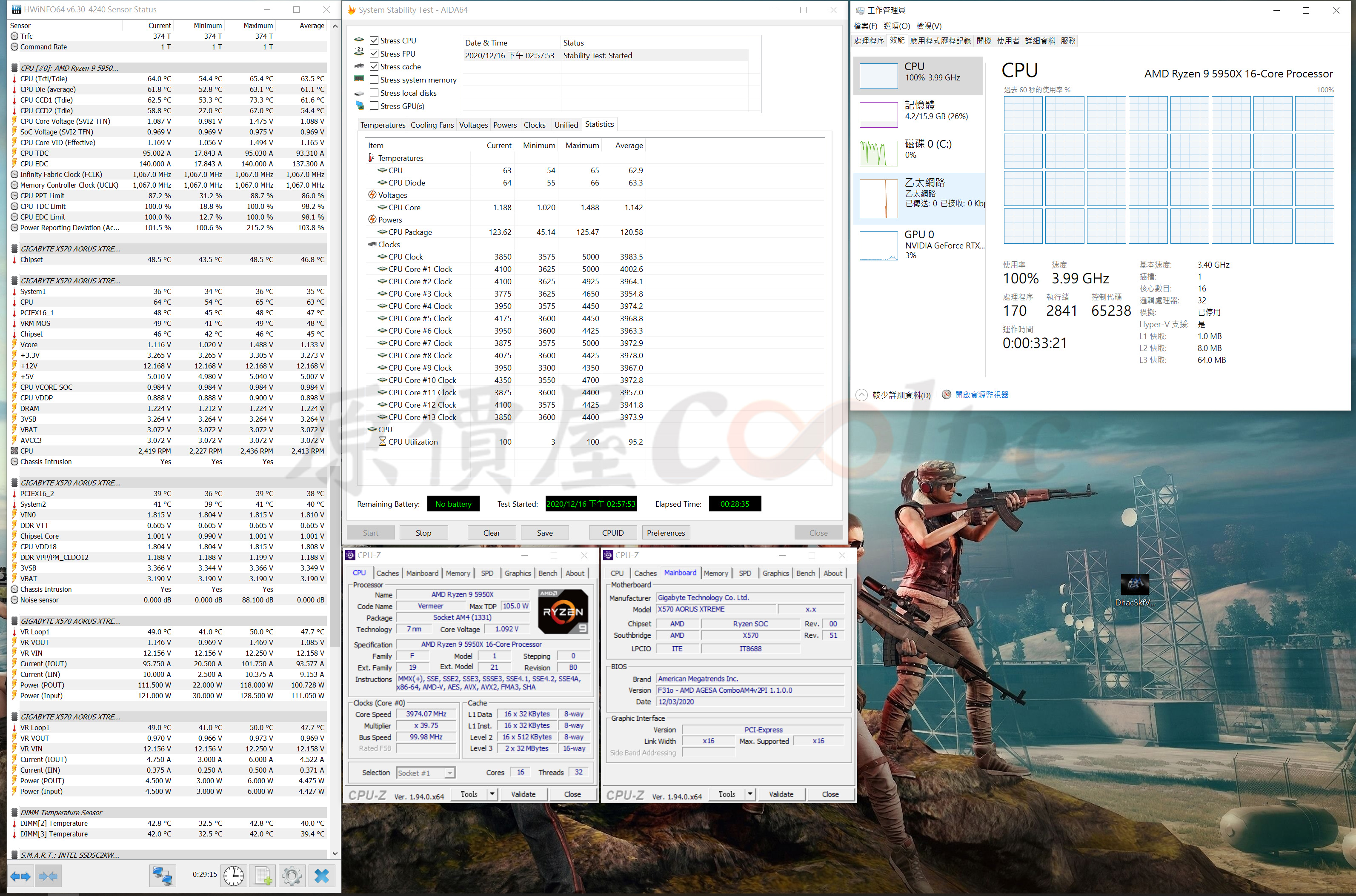Collapse Clocks group in AIDA64 Statistics
1356x896 pixels.
pos(372,245)
